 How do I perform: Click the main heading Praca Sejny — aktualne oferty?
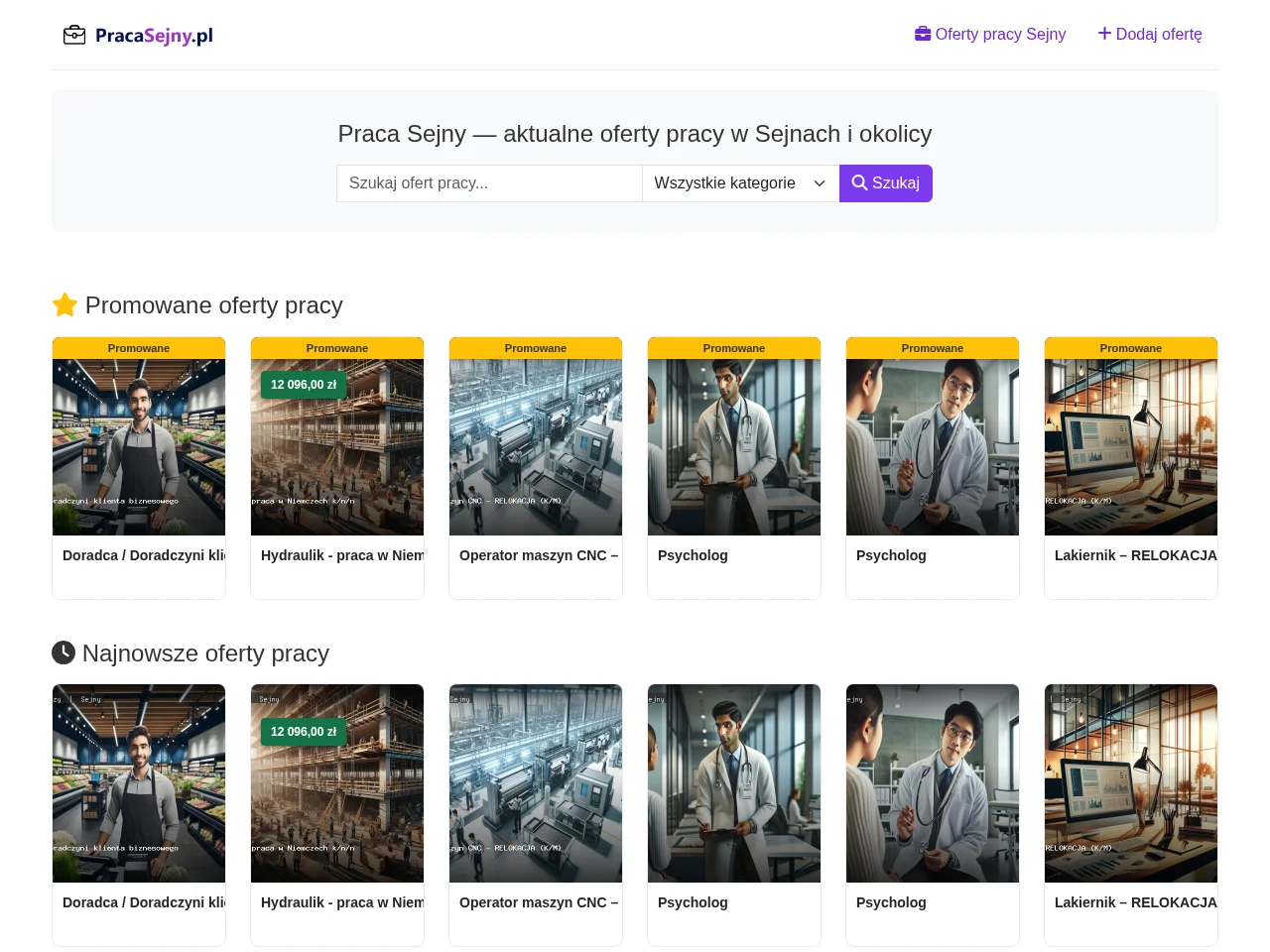pos(635,134)
